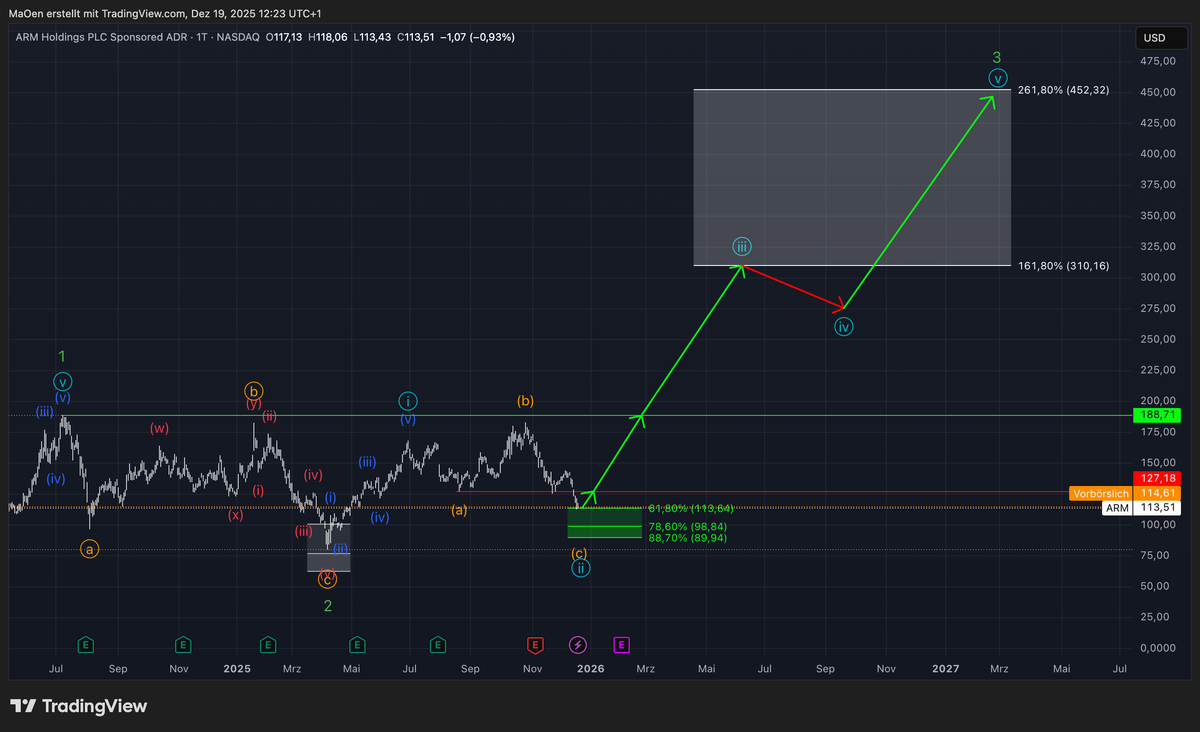Click the teal earnings icon near Mai 2025
The height and width of the screenshot is (732, 1200).
click(x=357, y=645)
